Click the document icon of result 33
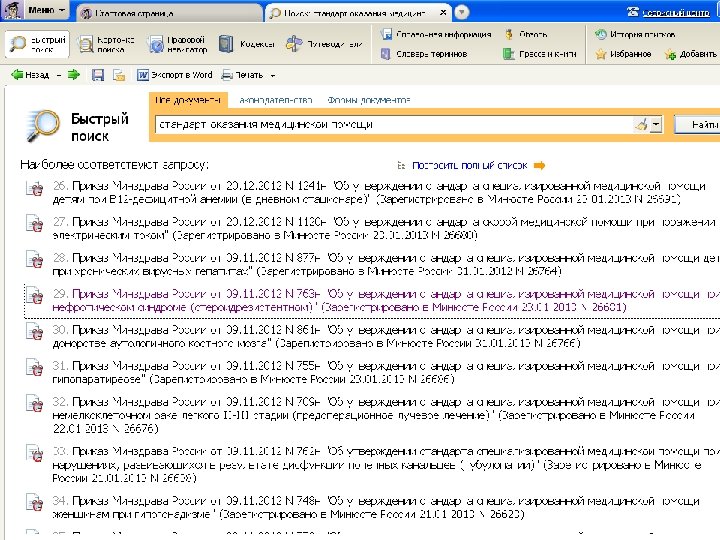Viewport: 720px width, 540px height. [34, 454]
